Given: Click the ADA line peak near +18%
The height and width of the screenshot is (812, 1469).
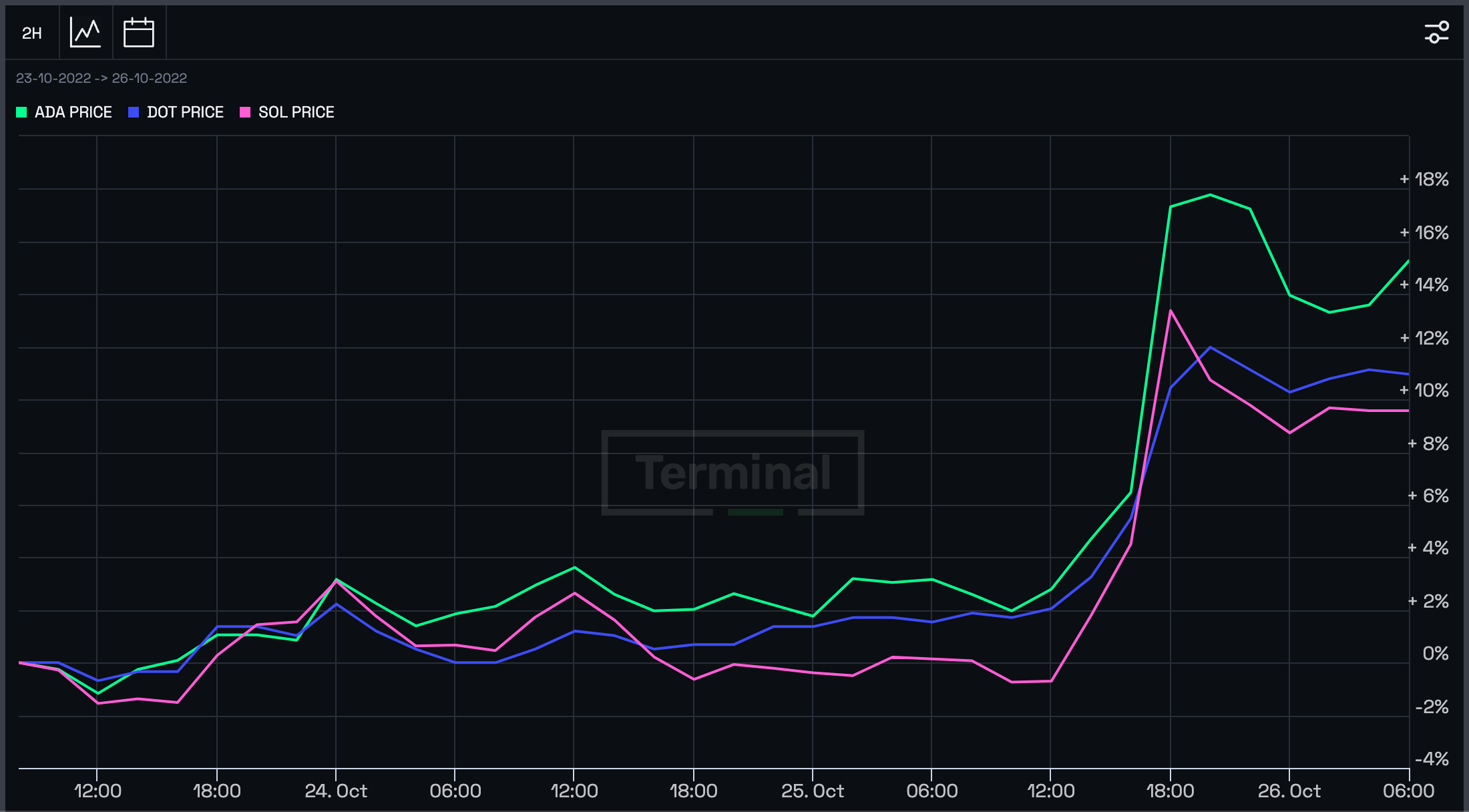Looking at the screenshot, I should click(x=1210, y=195).
